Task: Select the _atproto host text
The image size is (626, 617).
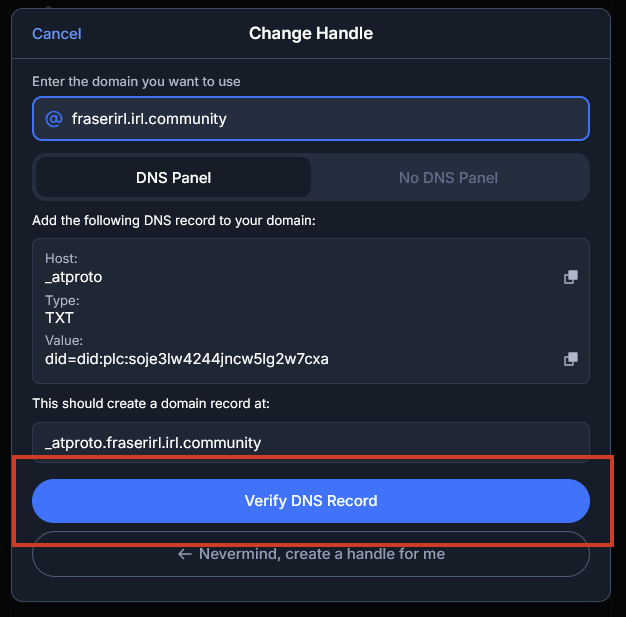Action: [74, 277]
